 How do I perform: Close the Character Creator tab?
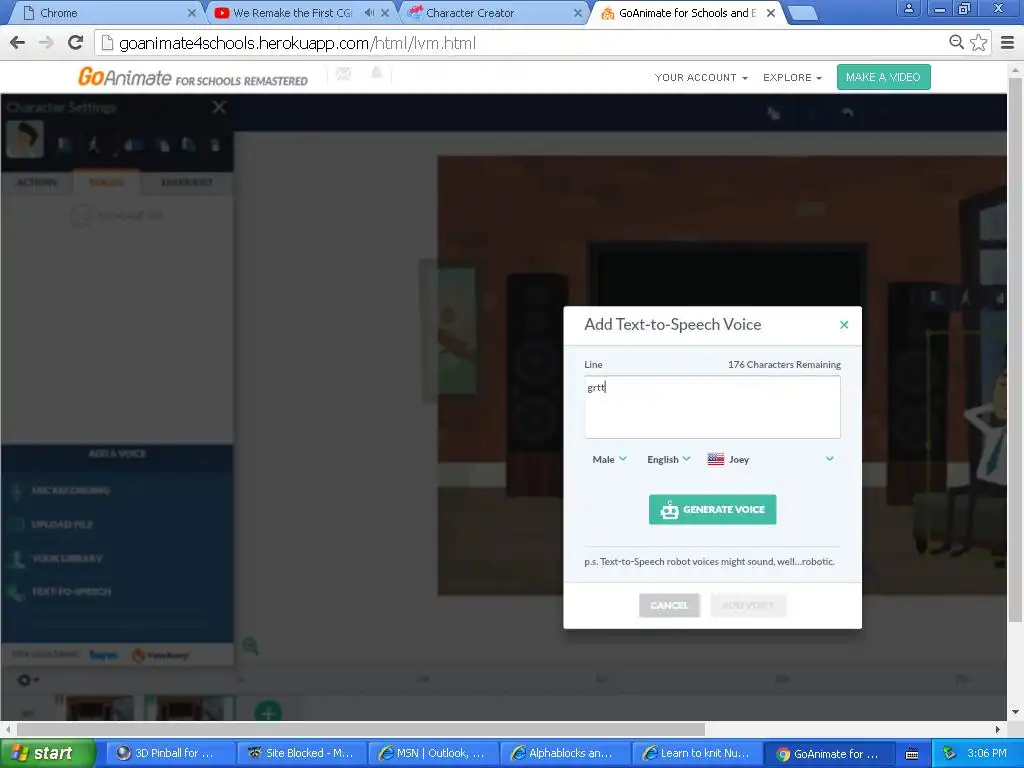[577, 13]
